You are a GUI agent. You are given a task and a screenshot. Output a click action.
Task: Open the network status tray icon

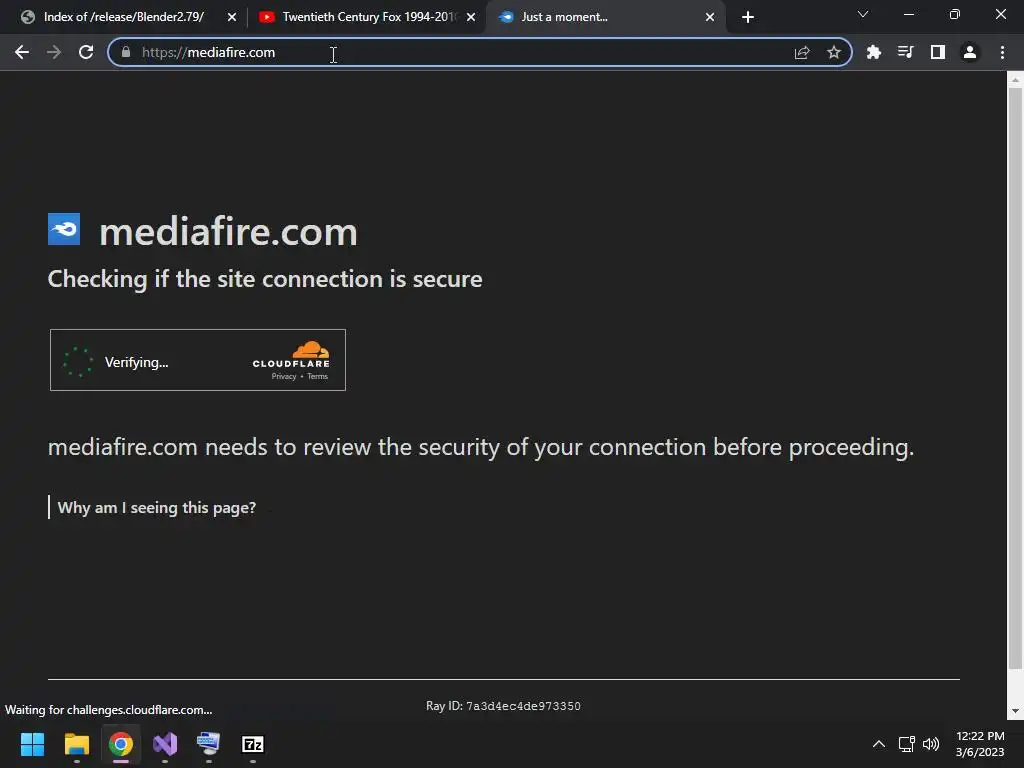tap(906, 744)
